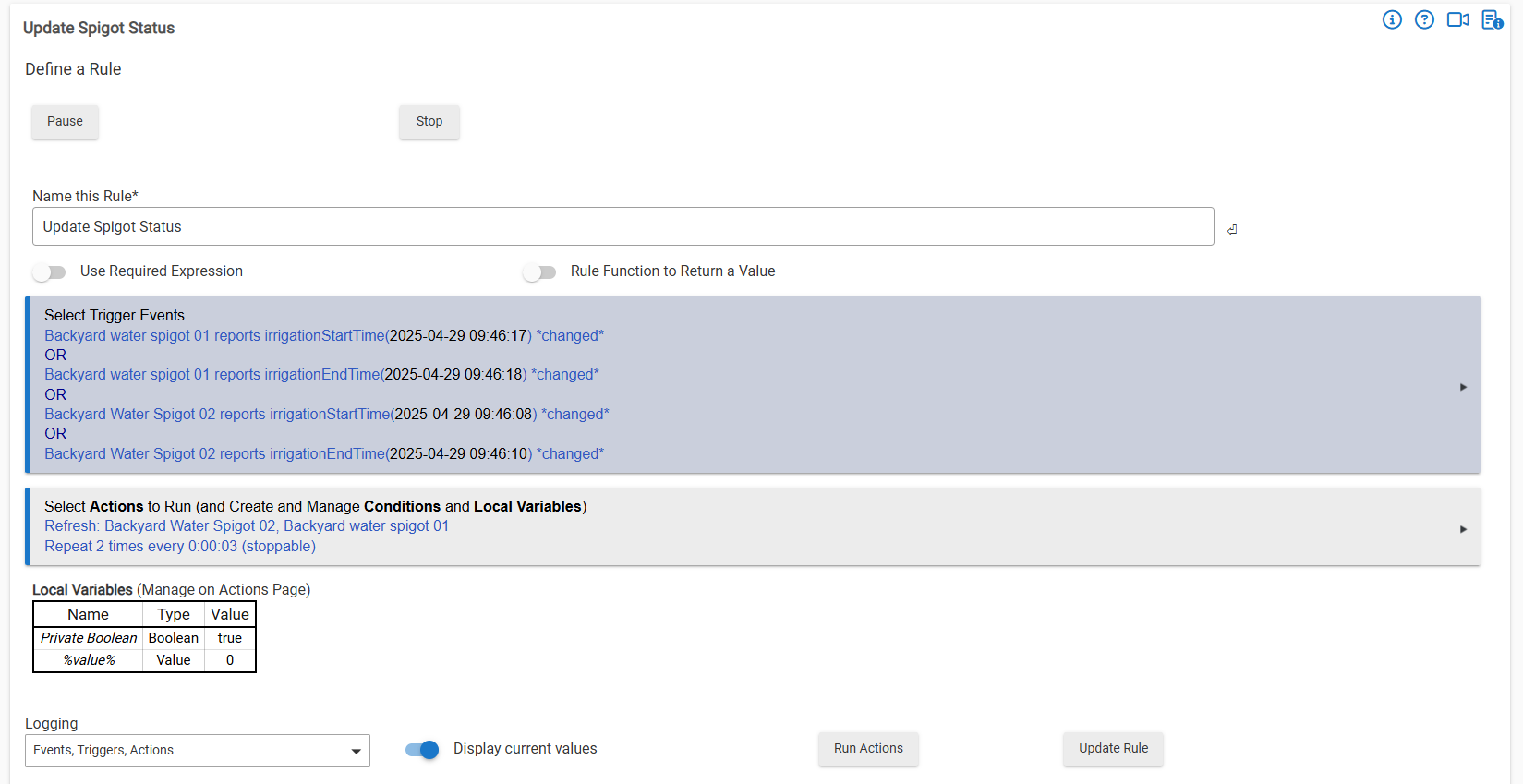Click the Name this Rule text field
The height and width of the screenshot is (784, 1523).
(622, 226)
